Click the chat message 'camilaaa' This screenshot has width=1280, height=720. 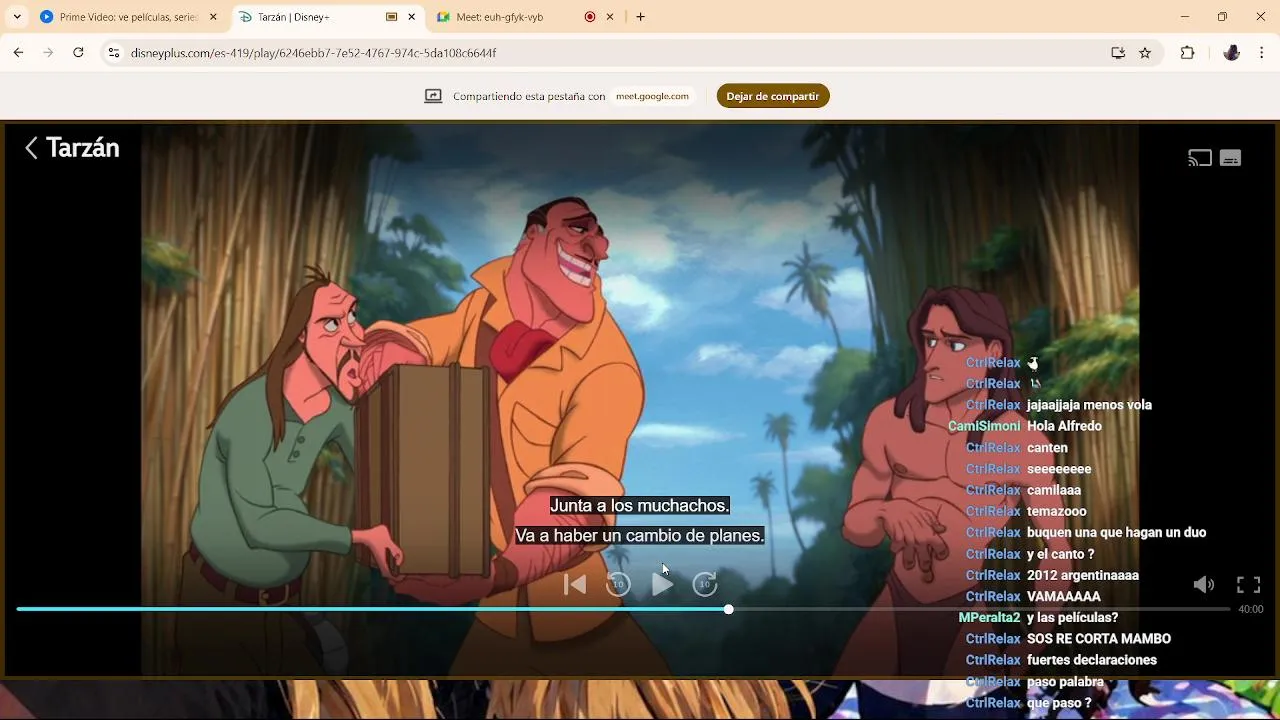(1054, 490)
